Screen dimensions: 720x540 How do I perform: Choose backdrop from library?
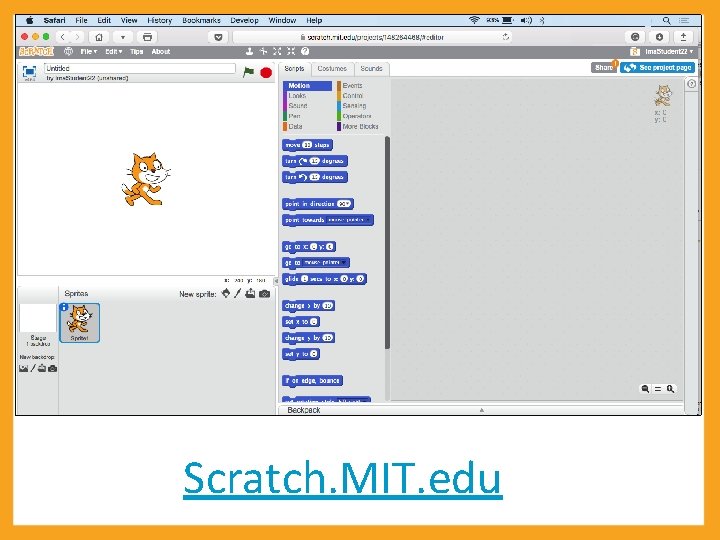coord(23,368)
